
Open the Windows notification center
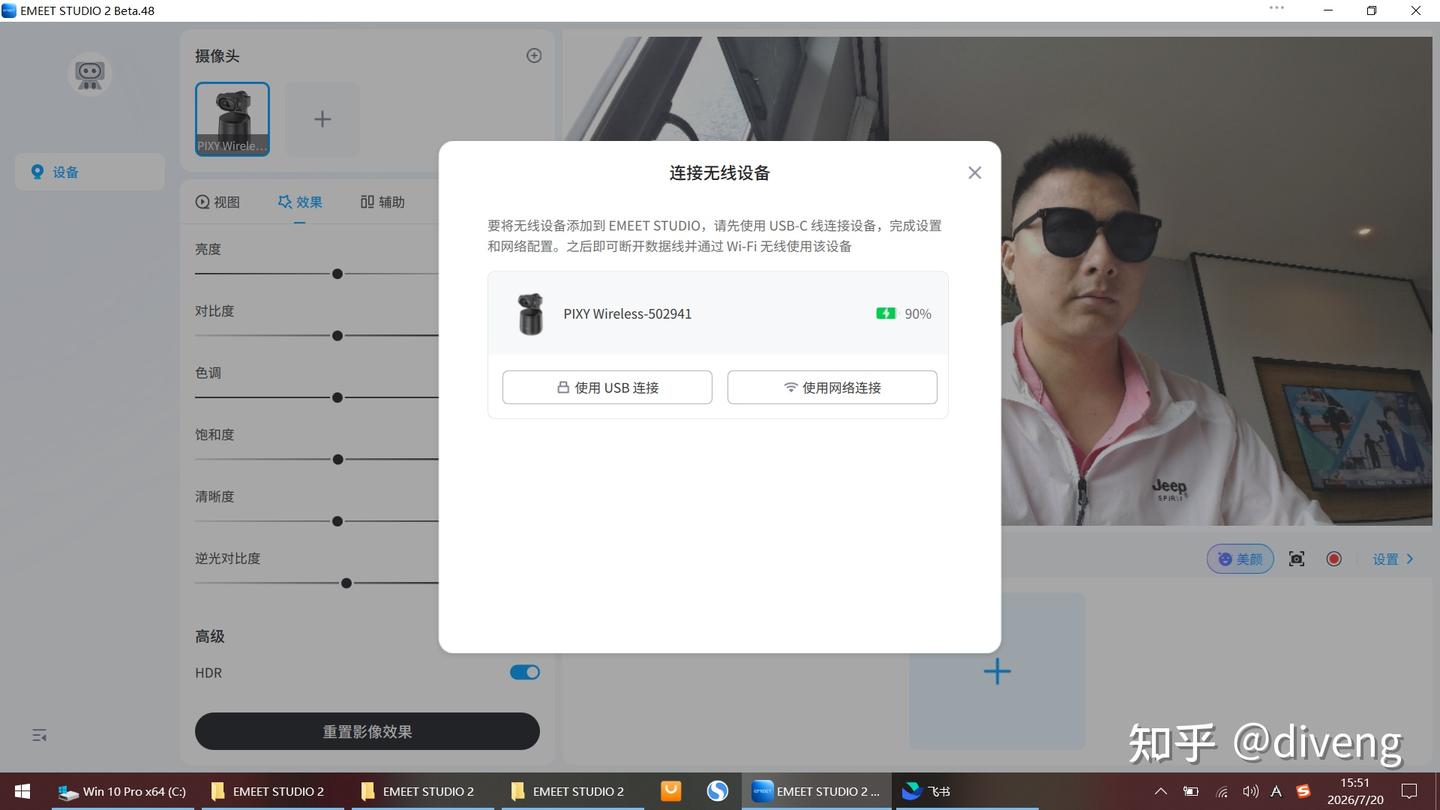coord(1408,791)
